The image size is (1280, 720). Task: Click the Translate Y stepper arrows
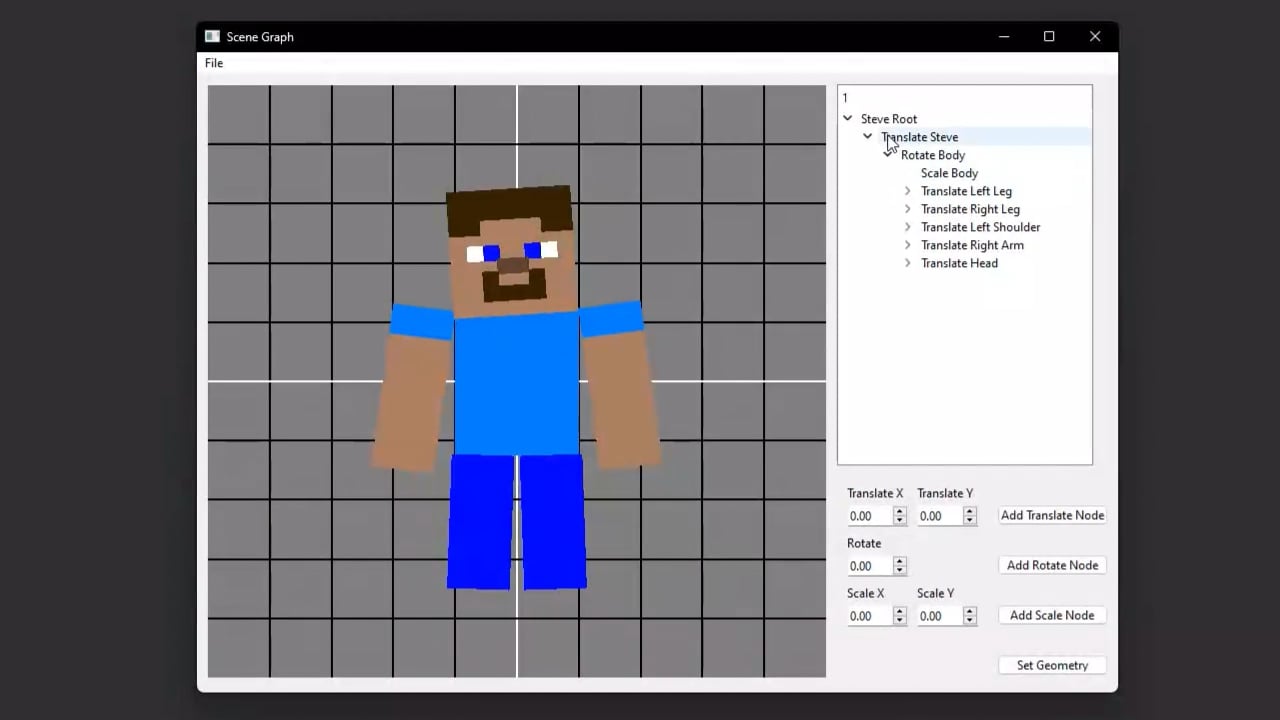(x=969, y=516)
